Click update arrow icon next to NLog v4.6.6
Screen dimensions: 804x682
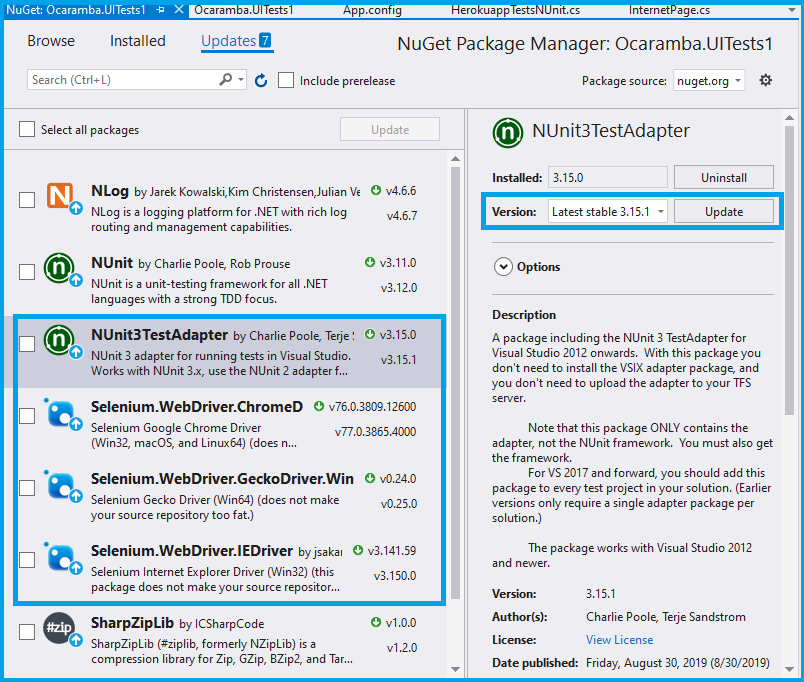click(x=376, y=190)
